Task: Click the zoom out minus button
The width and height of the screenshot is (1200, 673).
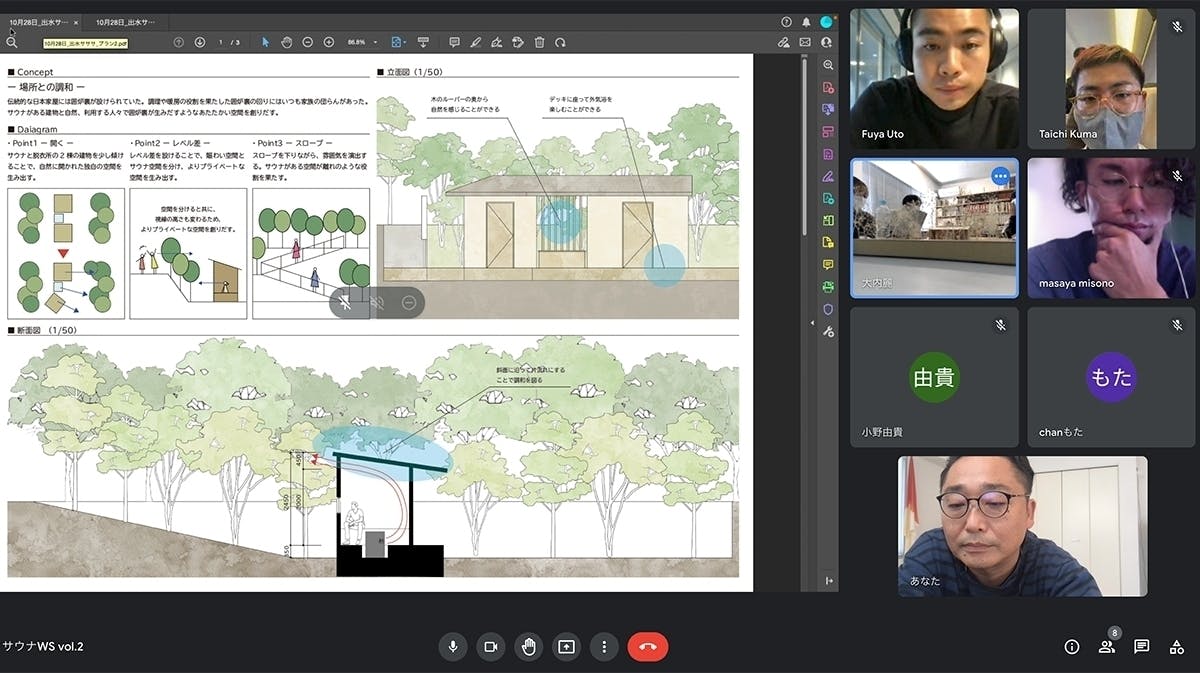Action: [307, 42]
